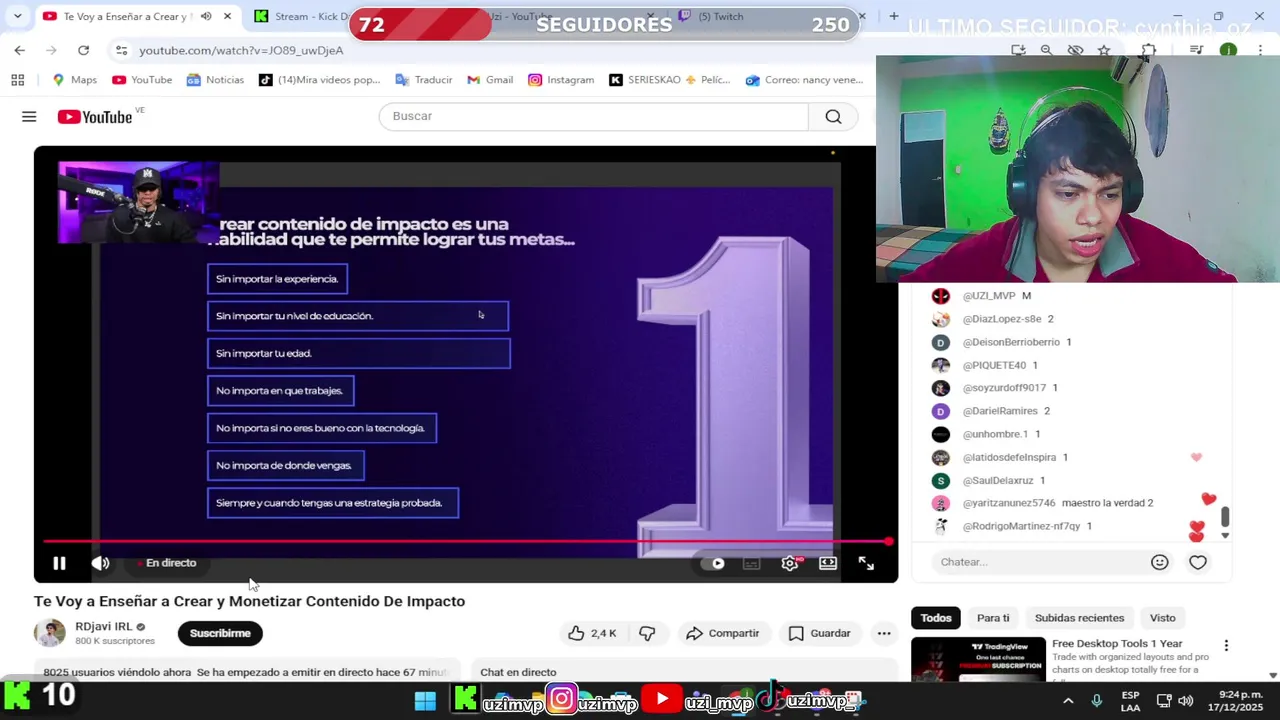Subscribe with the Suscribirme button
This screenshot has height=720, width=1280.
[x=220, y=633]
